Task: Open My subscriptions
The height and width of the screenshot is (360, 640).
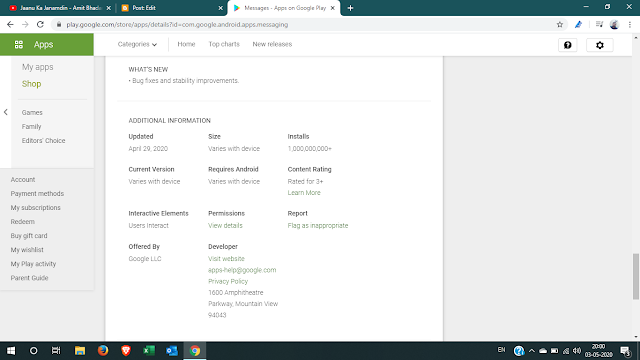Action: [x=36, y=207]
